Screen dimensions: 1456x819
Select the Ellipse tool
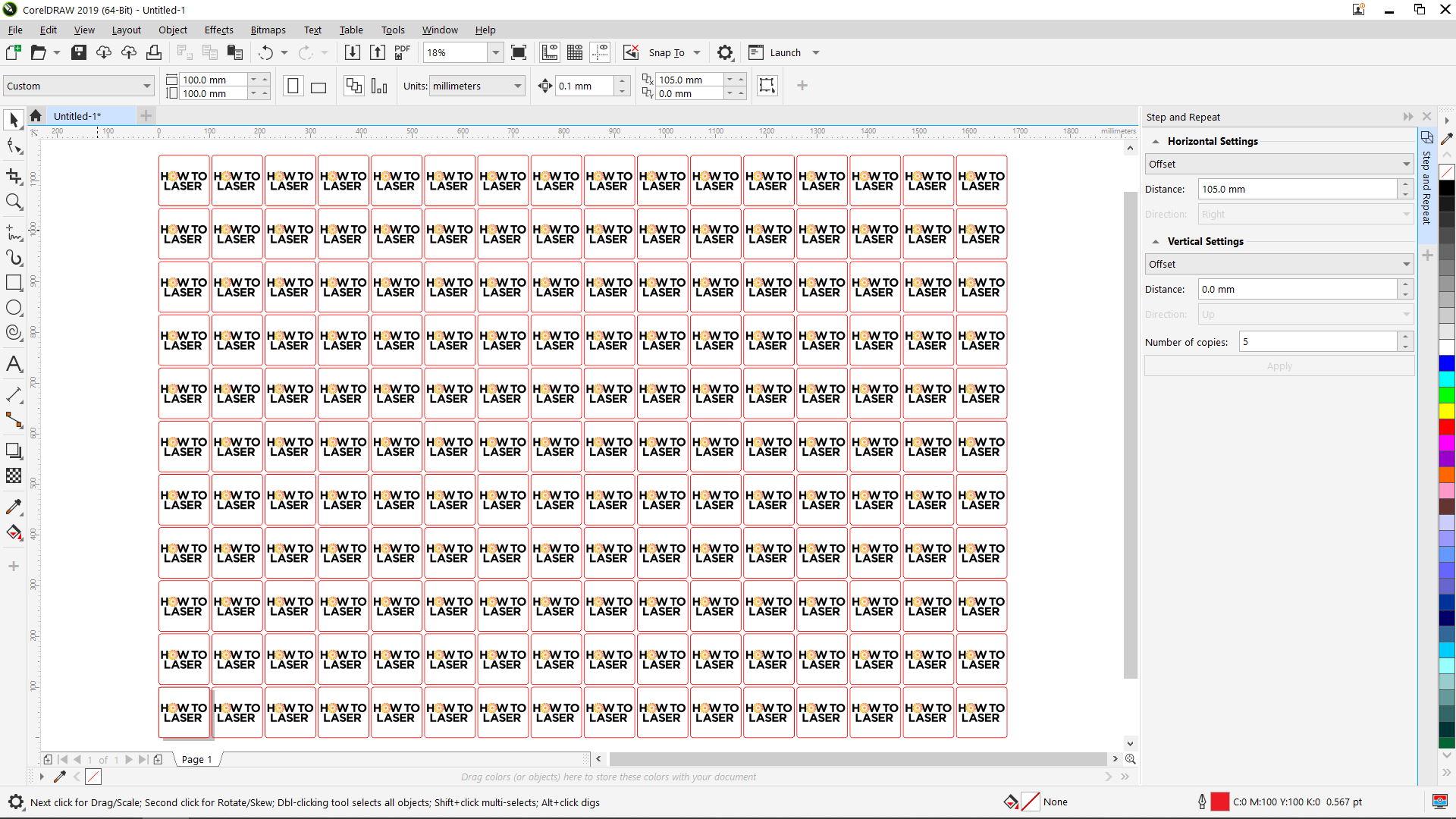click(14, 308)
